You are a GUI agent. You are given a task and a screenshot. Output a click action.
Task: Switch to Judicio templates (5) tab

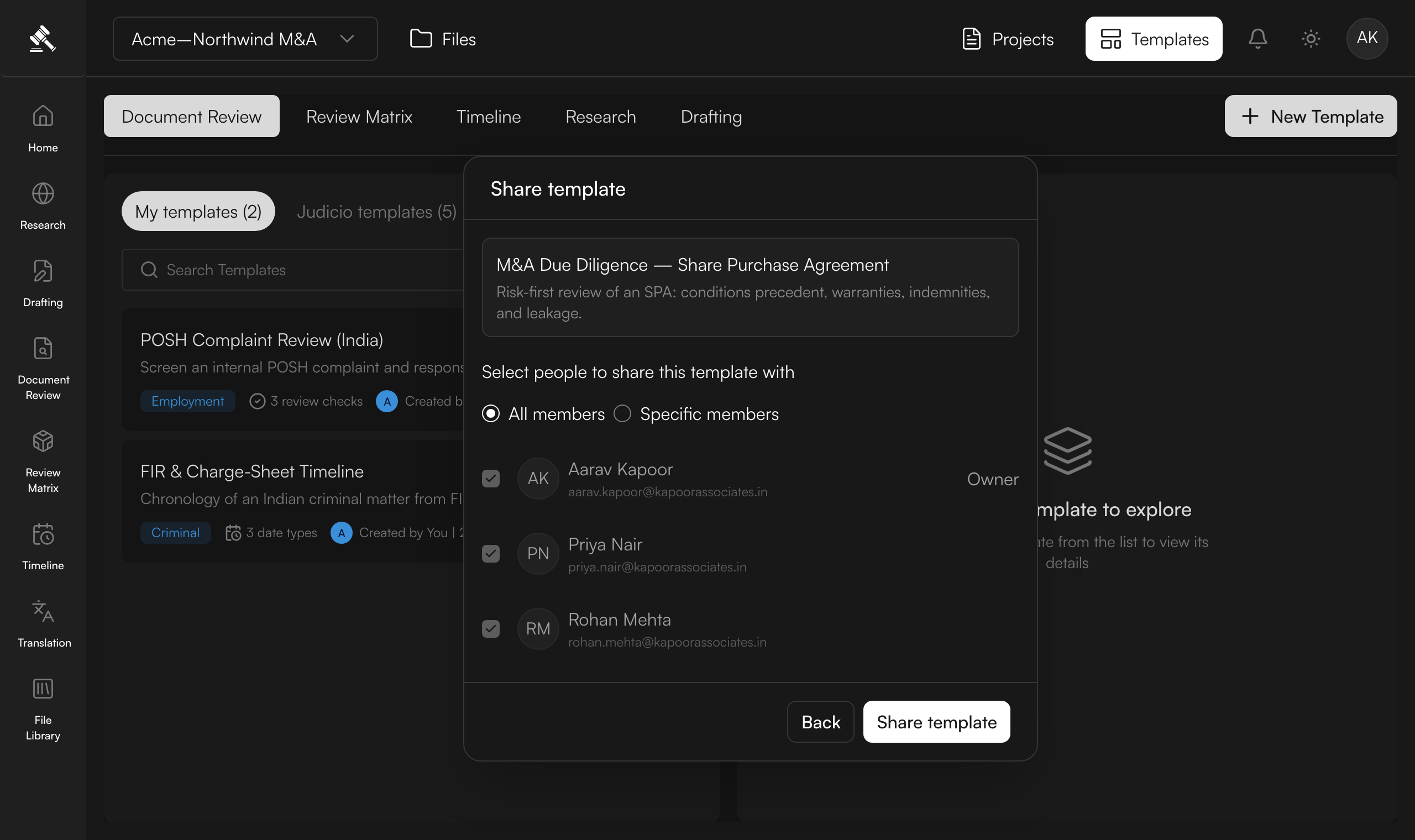[x=376, y=211]
